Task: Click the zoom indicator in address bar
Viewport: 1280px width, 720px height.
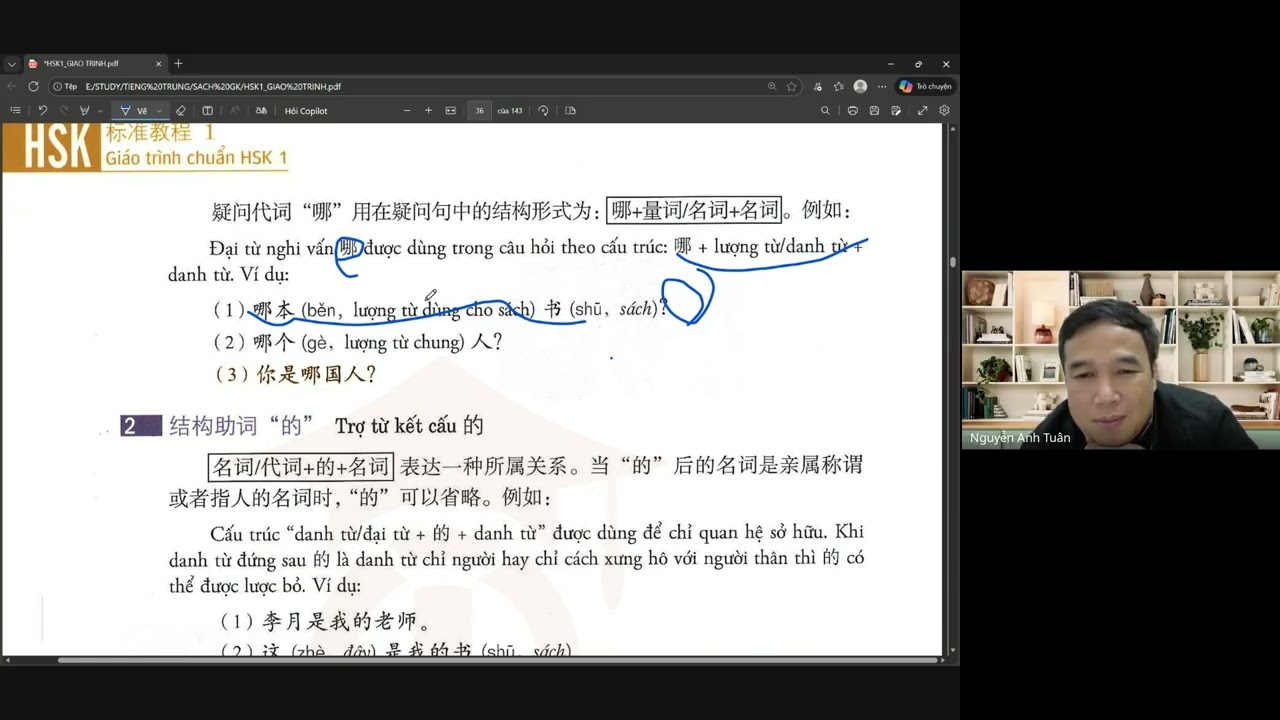Action: coord(772,86)
